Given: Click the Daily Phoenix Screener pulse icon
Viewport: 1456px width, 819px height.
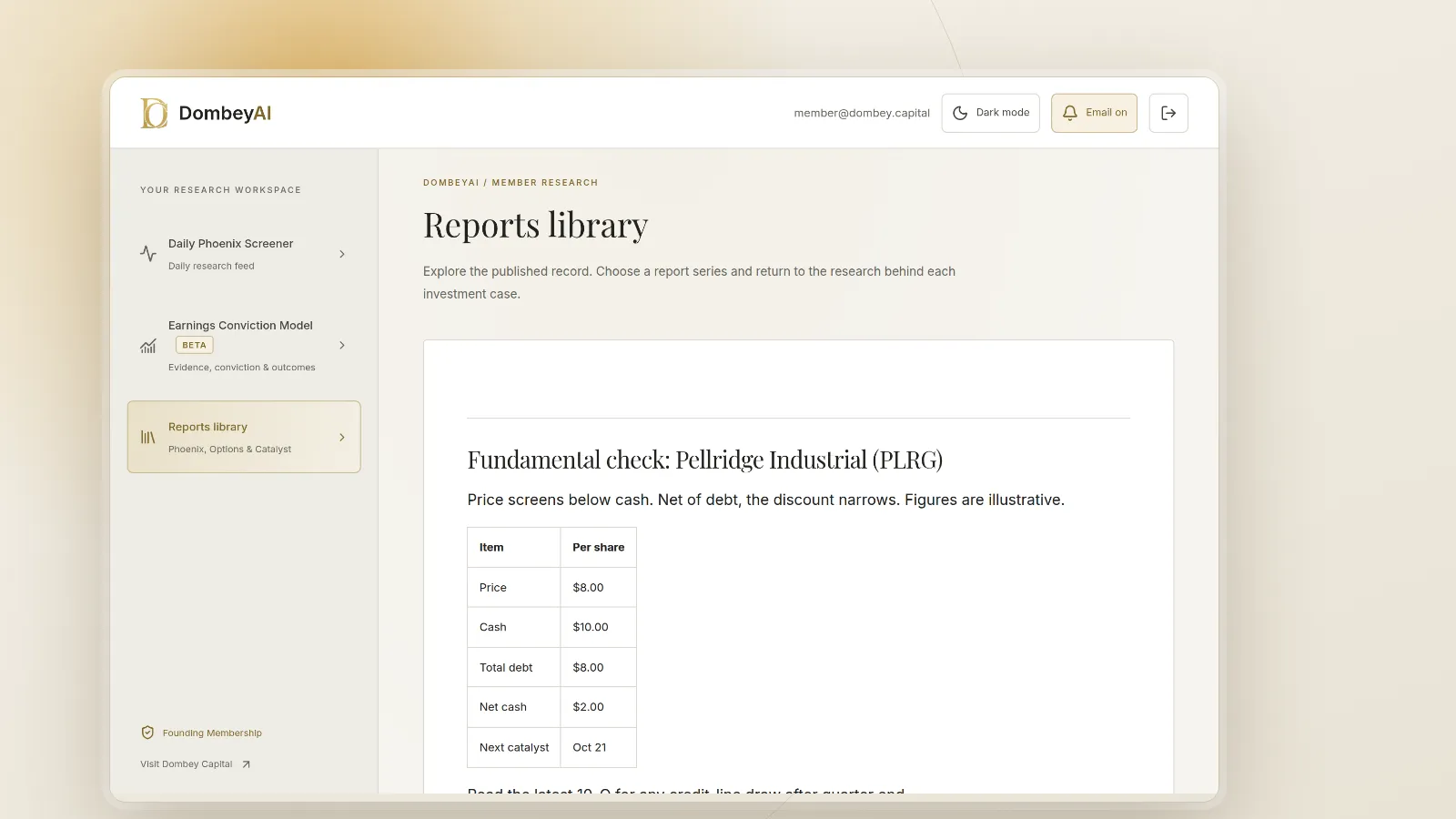Looking at the screenshot, I should pos(148,254).
